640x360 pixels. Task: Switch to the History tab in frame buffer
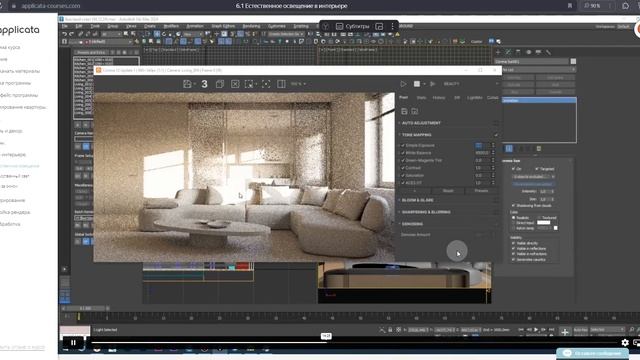439,98
